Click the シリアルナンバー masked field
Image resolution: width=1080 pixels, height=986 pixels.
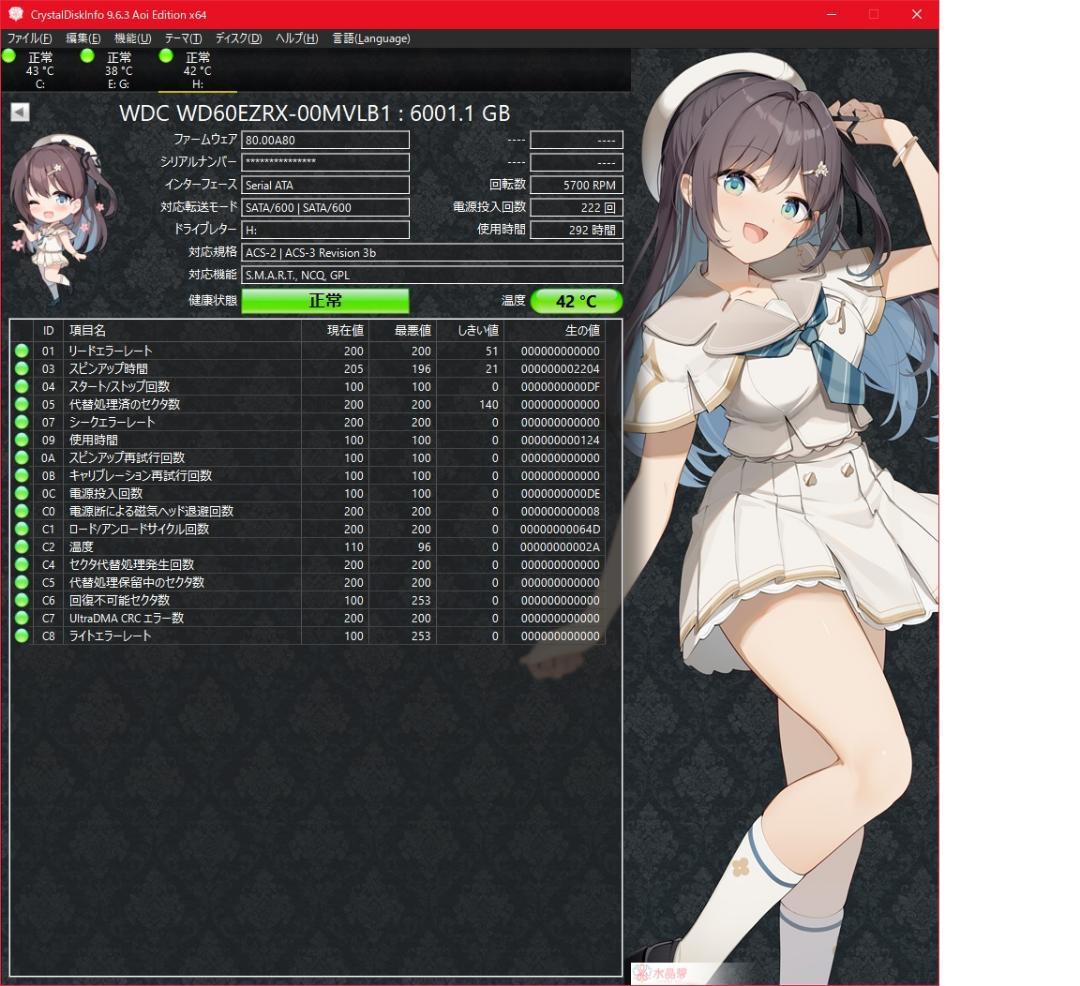(x=325, y=162)
